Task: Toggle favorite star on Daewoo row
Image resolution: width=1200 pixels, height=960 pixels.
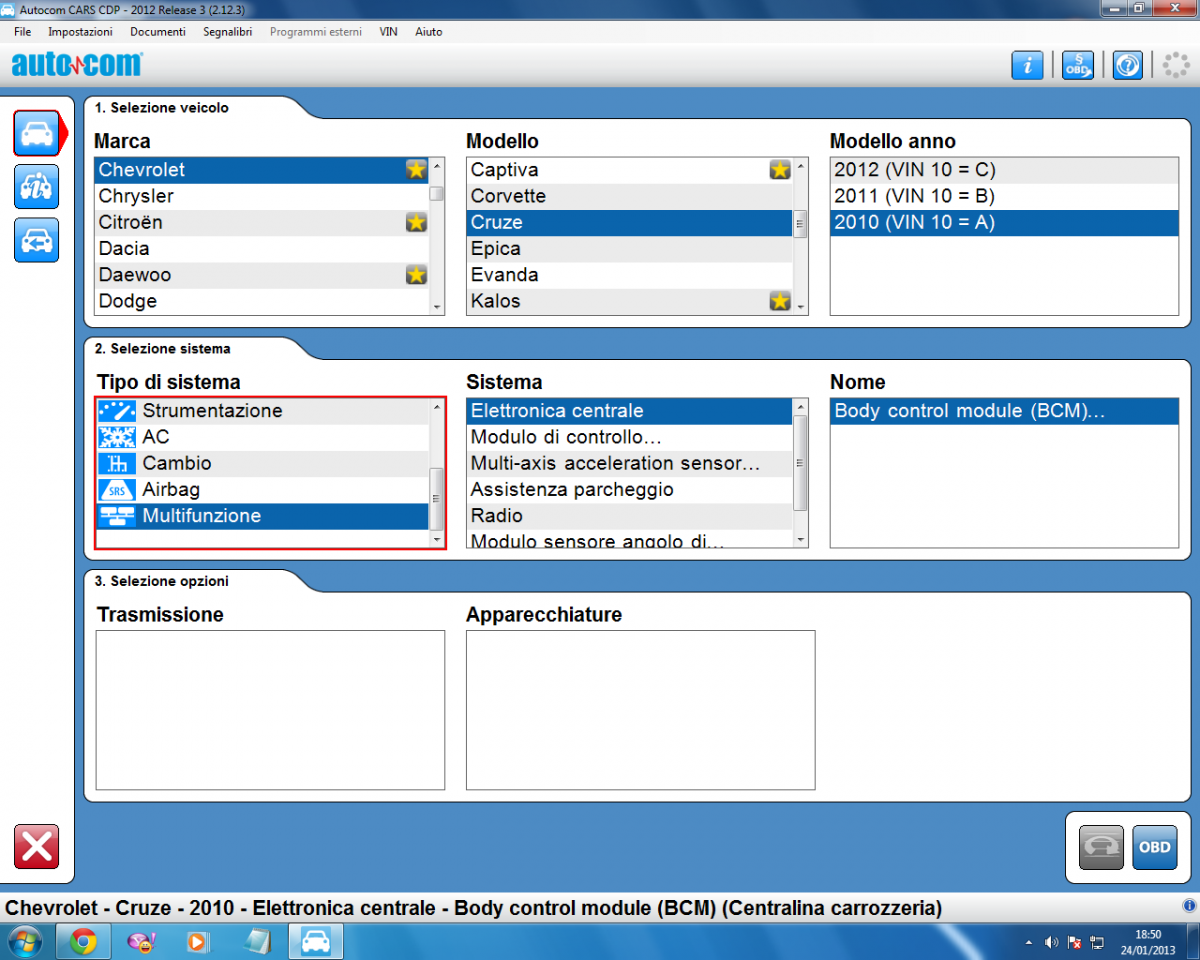Action: coord(416,274)
